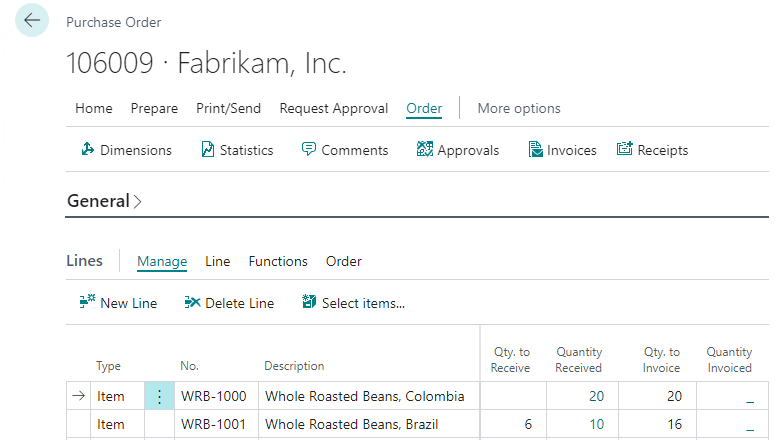Go back using the arrow button
The image size is (780, 440).
32,20
